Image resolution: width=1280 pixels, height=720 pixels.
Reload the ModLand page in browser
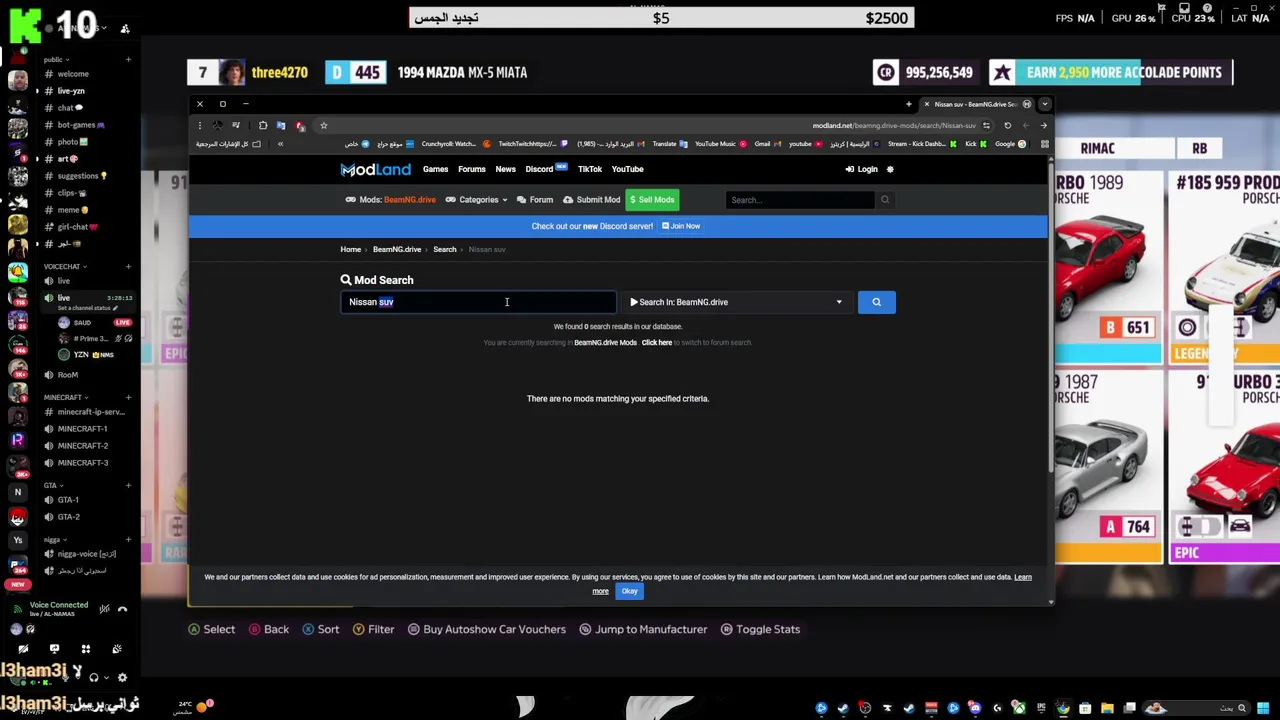pyautogui.click(x=1007, y=125)
